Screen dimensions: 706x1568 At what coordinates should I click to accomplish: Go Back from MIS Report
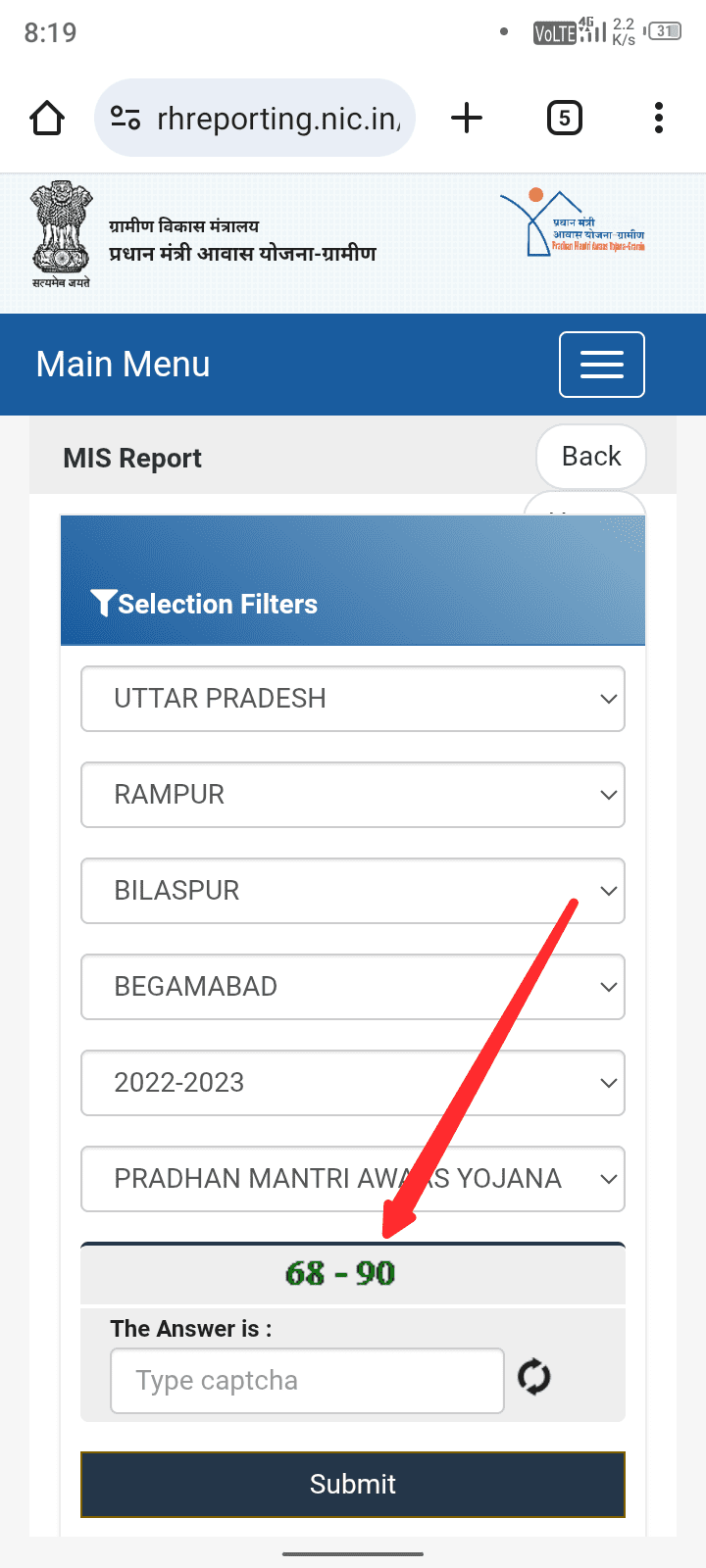pos(590,457)
